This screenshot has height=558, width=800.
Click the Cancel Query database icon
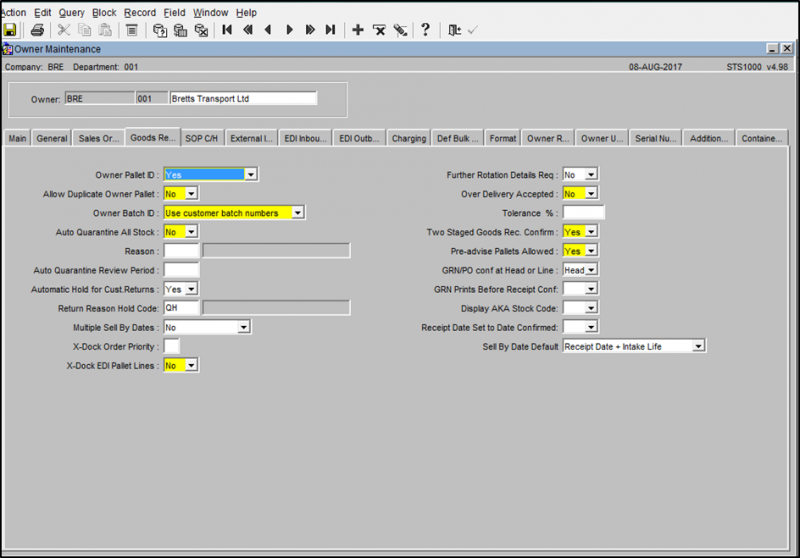click(x=201, y=30)
